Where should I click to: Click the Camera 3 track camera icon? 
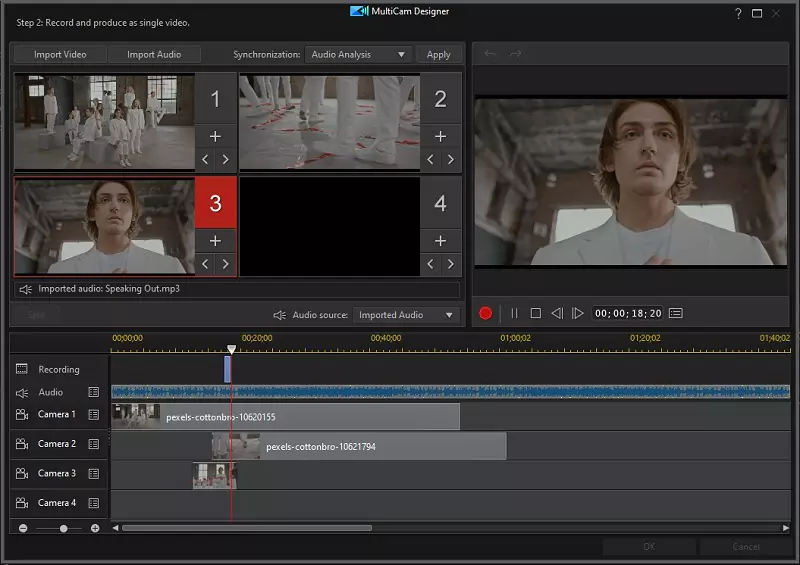click(22, 474)
